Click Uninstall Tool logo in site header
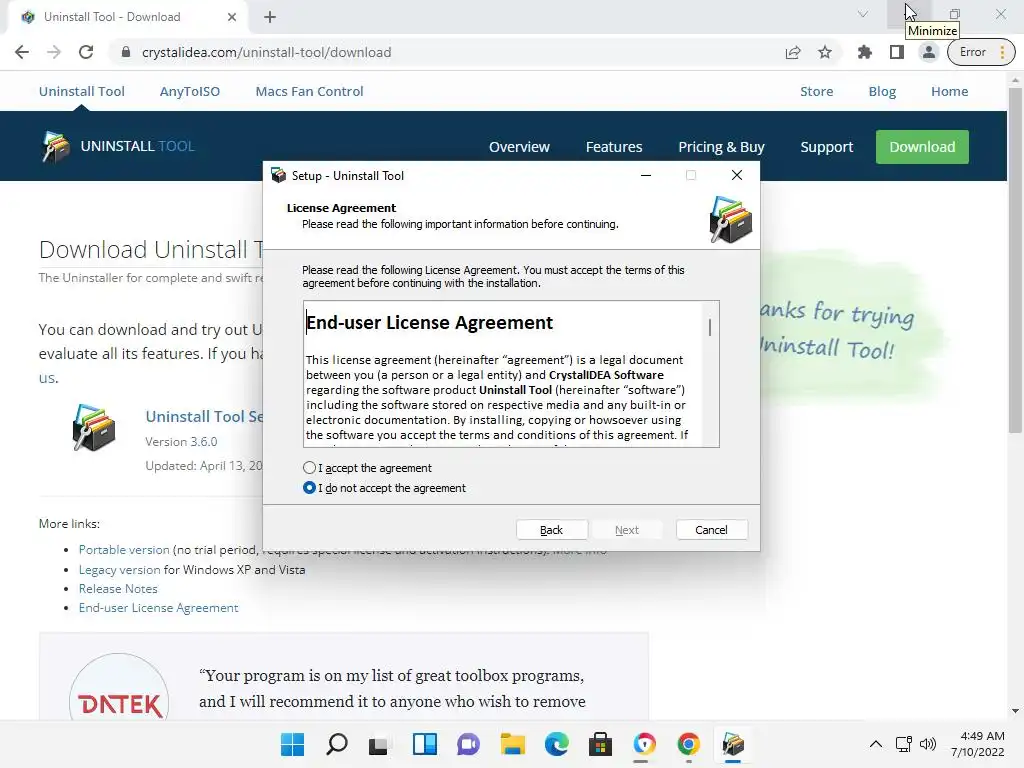The height and width of the screenshot is (768, 1024). (x=118, y=146)
